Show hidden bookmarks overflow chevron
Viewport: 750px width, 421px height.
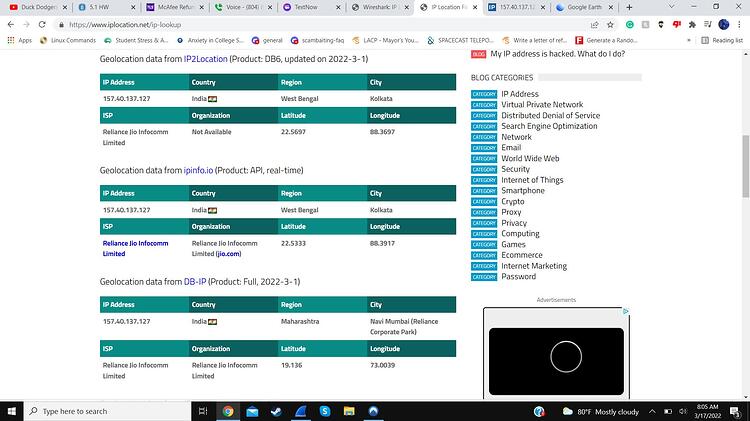689,40
